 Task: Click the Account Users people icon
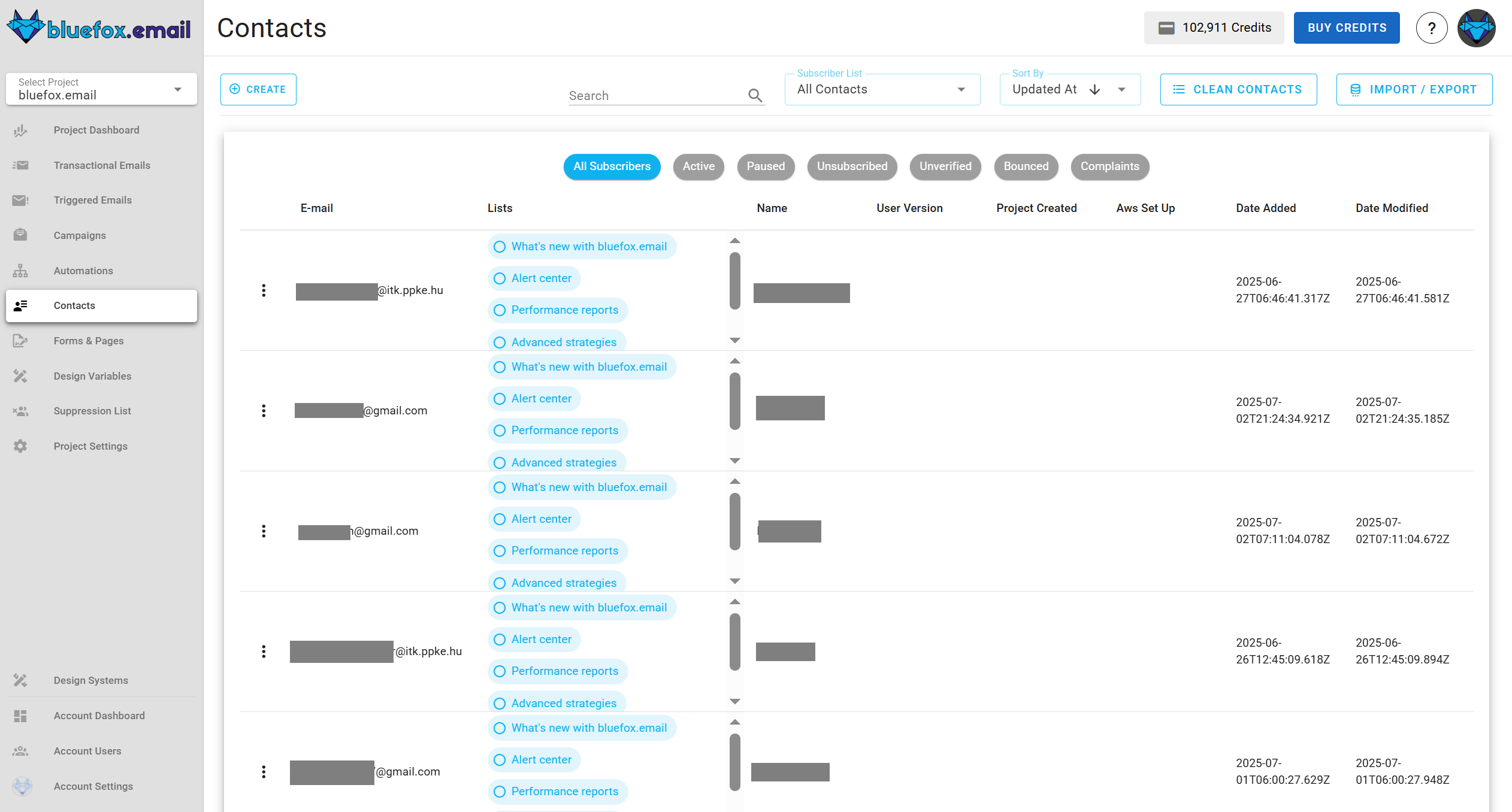[x=20, y=751]
